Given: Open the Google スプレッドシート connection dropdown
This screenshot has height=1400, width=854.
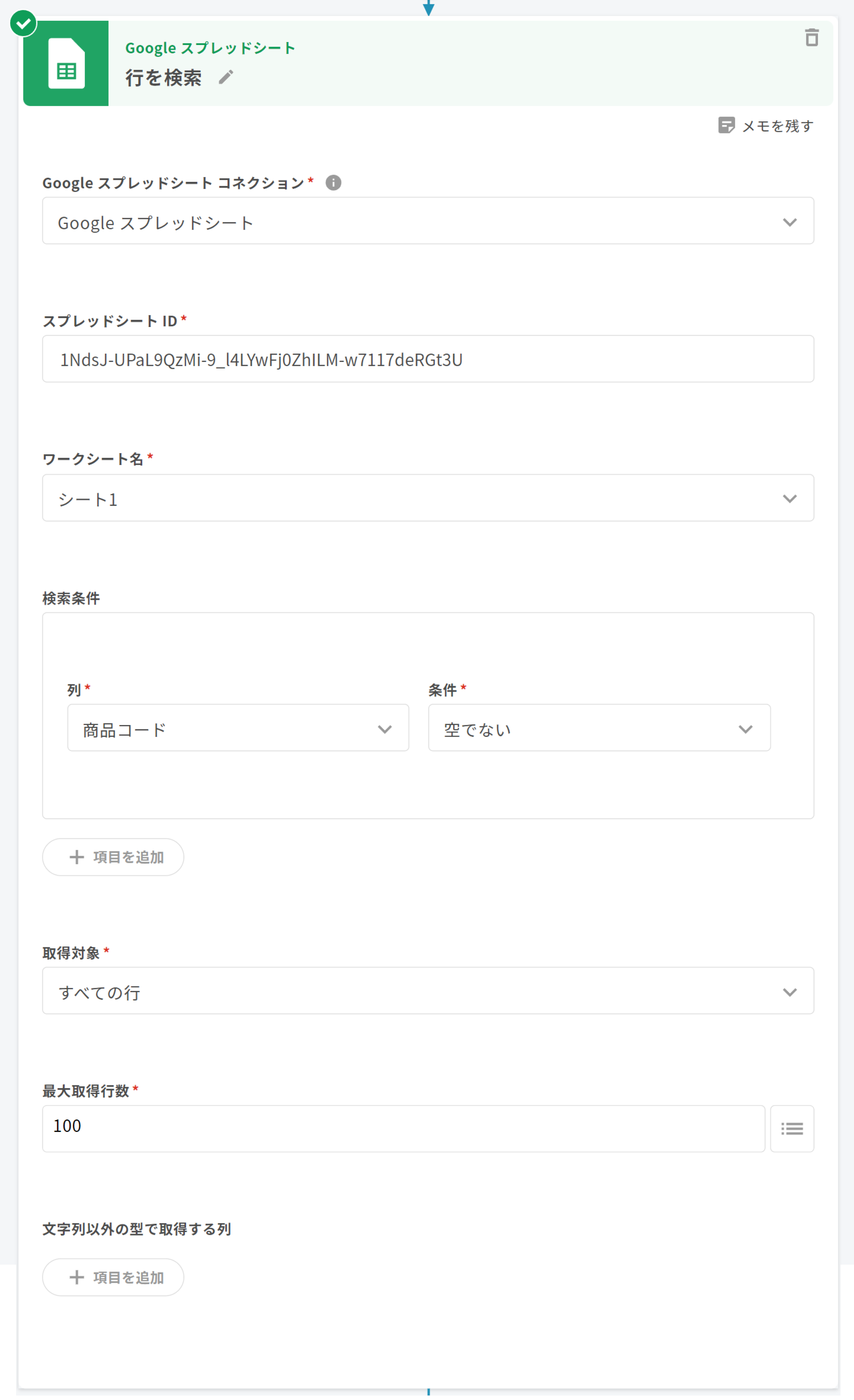Looking at the screenshot, I should (427, 221).
